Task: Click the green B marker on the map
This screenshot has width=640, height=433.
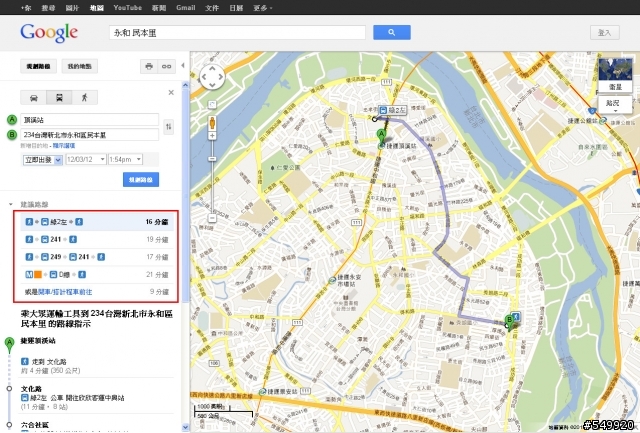Action: coord(509,322)
